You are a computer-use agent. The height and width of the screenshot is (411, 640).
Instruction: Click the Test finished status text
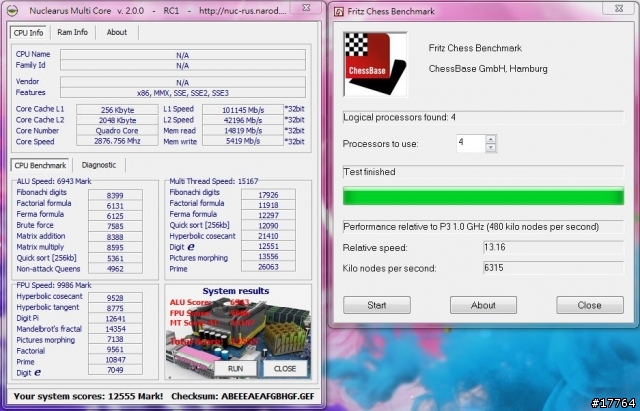coord(369,172)
